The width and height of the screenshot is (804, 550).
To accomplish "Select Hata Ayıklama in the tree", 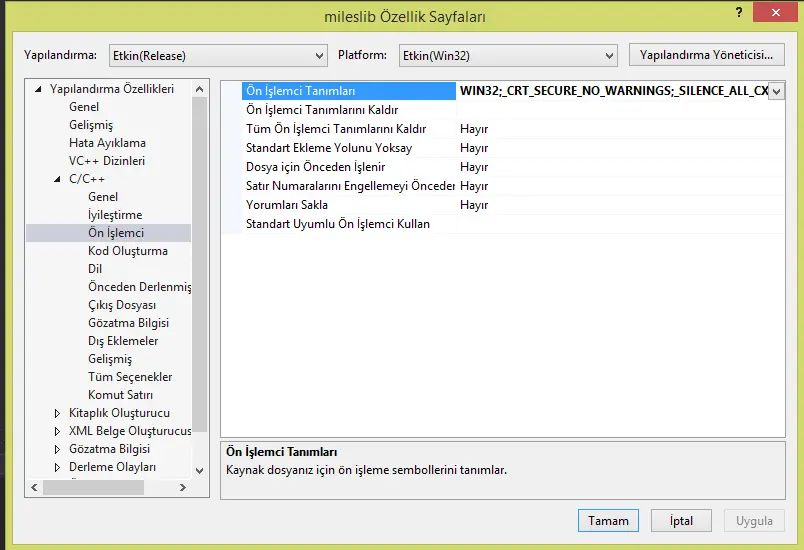I will (107, 143).
